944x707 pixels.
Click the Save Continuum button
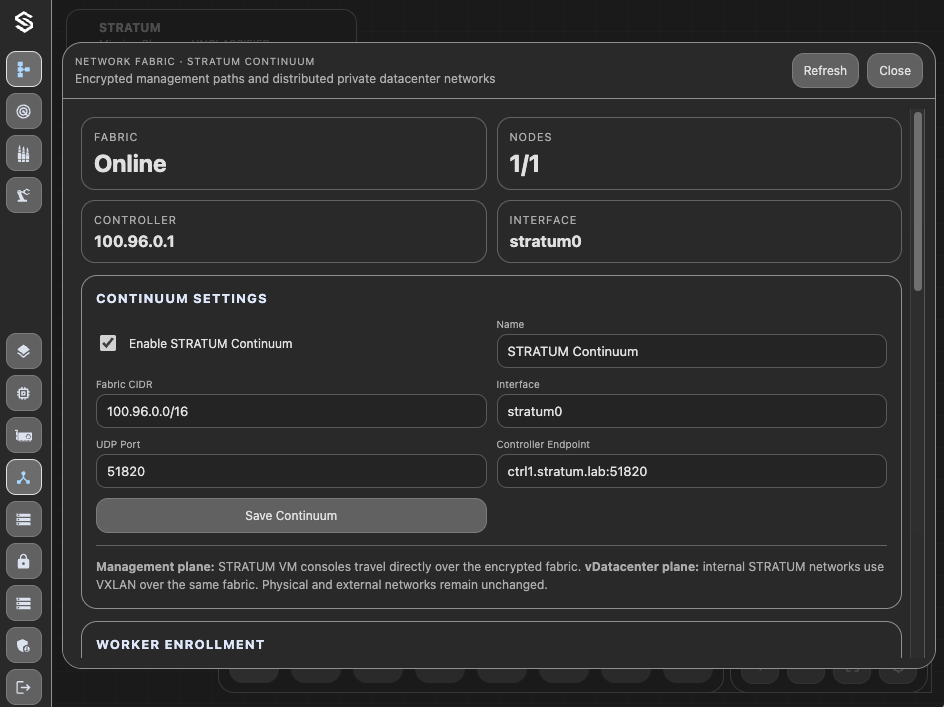pyautogui.click(x=291, y=515)
